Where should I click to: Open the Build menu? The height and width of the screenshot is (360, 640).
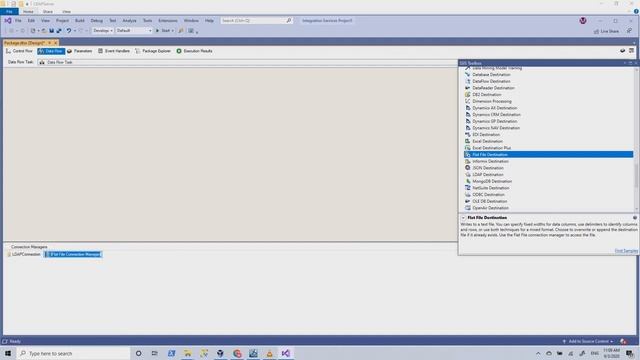[x=80, y=20]
